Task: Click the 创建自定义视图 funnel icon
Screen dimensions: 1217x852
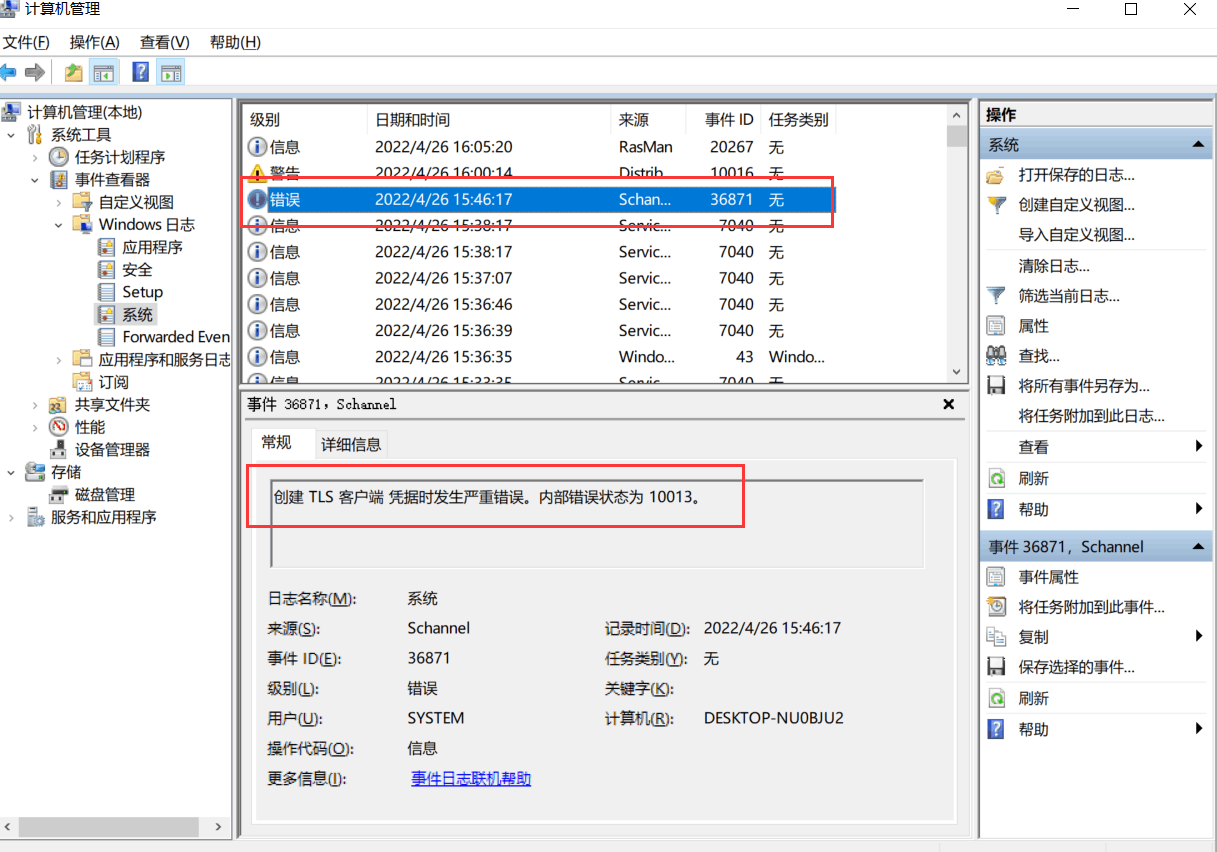Action: pos(996,205)
